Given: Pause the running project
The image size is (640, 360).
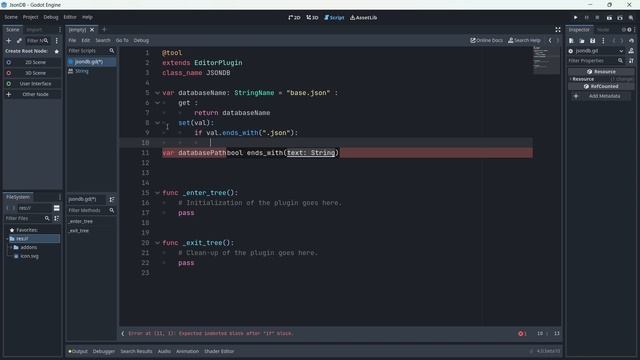Looking at the screenshot, I should pos(587,18).
